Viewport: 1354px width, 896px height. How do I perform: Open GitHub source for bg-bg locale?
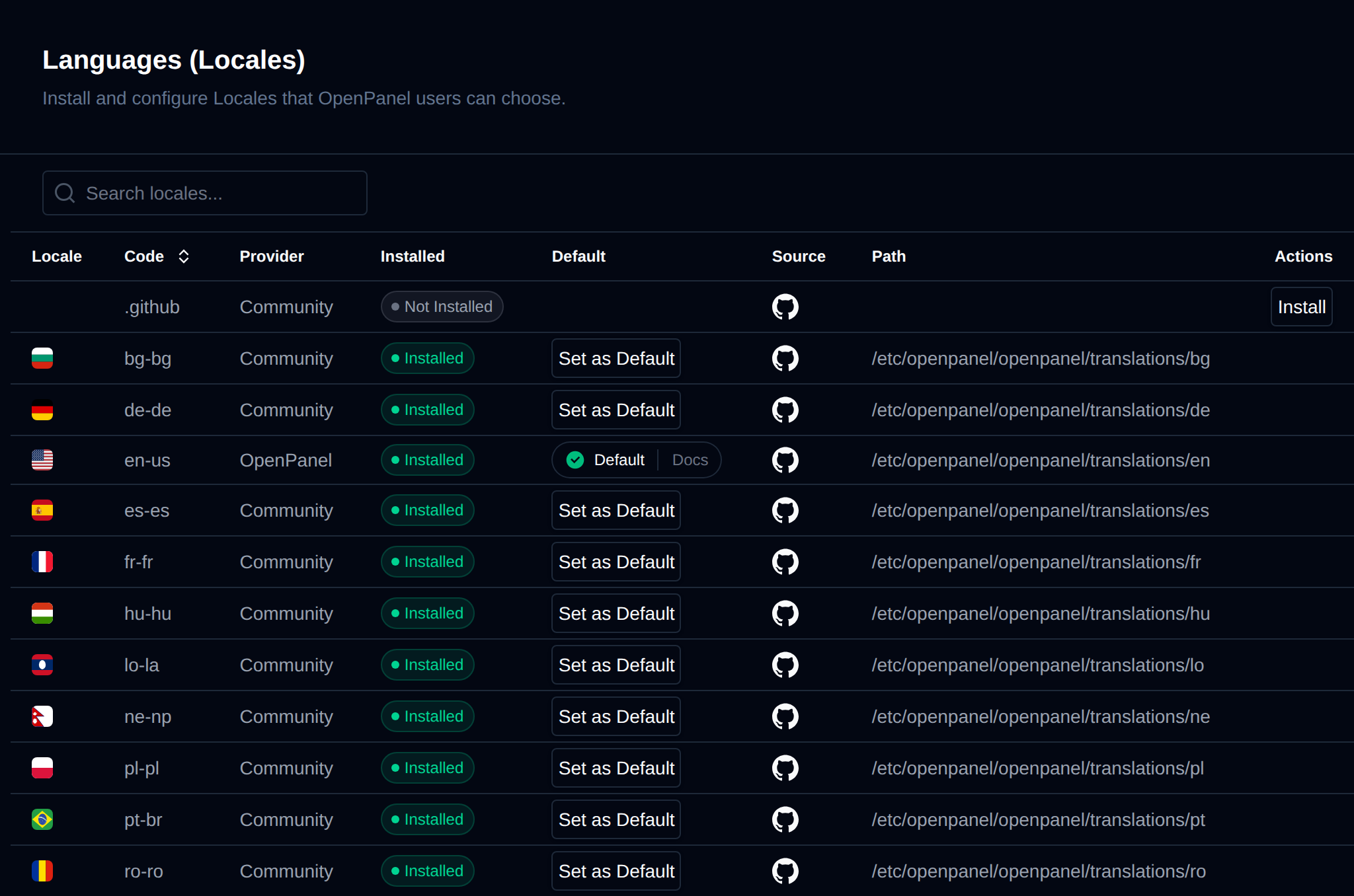(785, 358)
